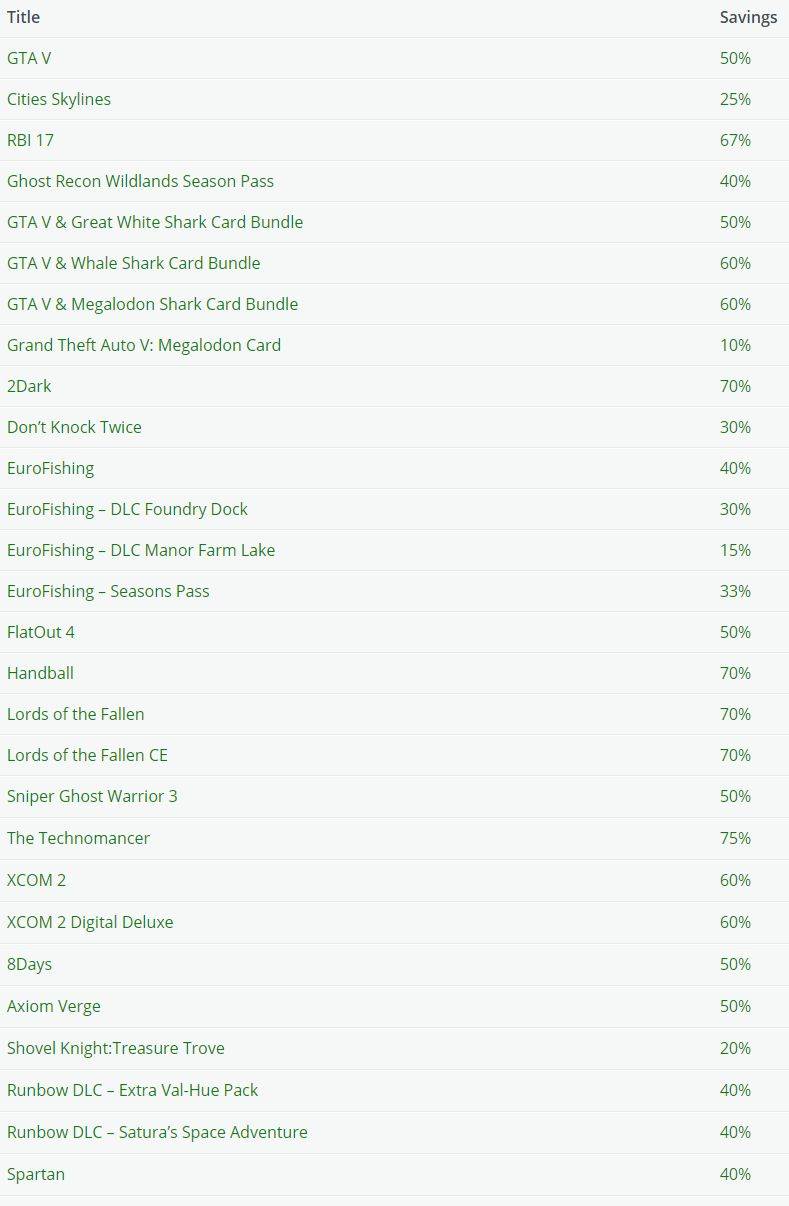Open the FlatOut 4 link

coord(41,632)
